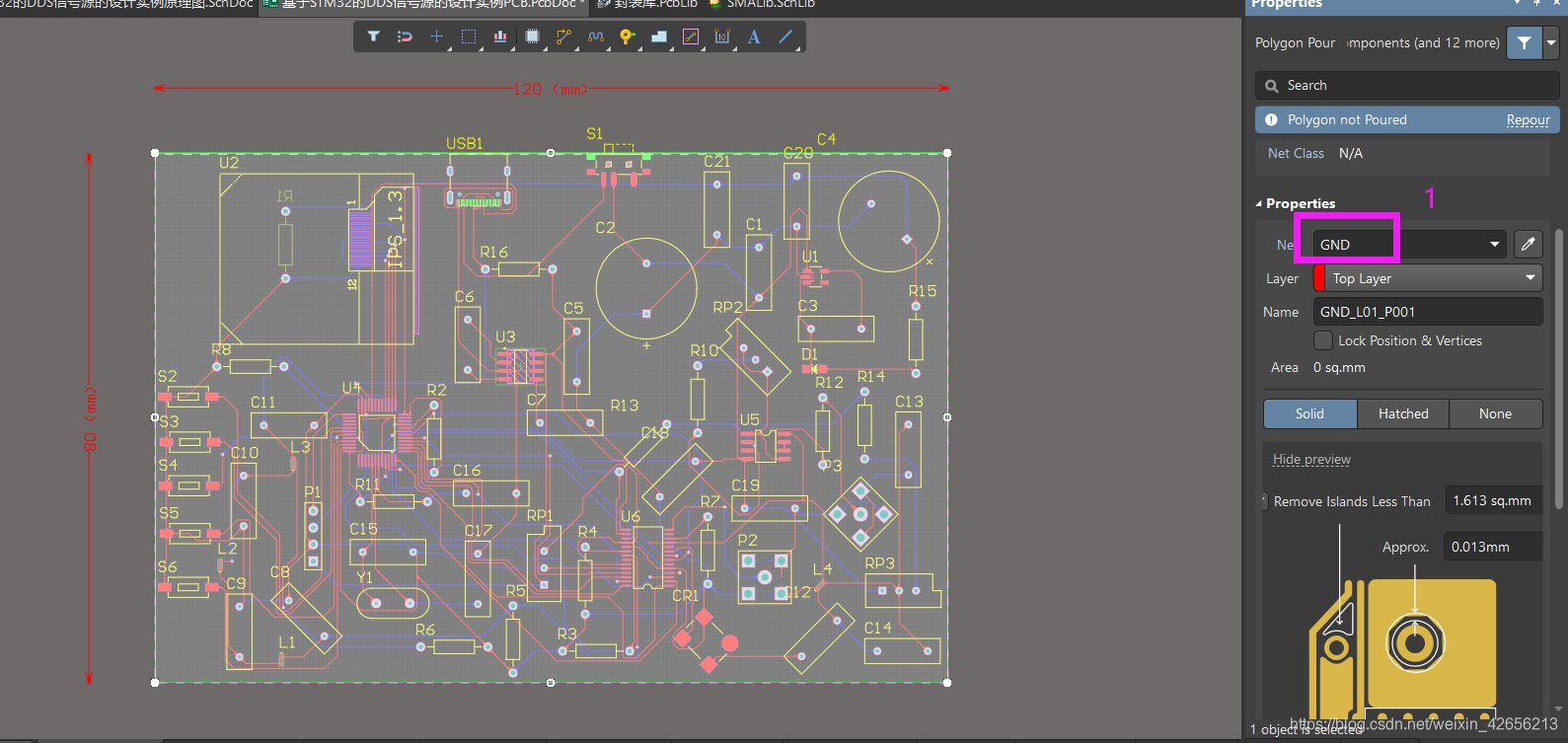
Task: Activate the interactive routing tool
Action: pyautogui.click(x=563, y=37)
